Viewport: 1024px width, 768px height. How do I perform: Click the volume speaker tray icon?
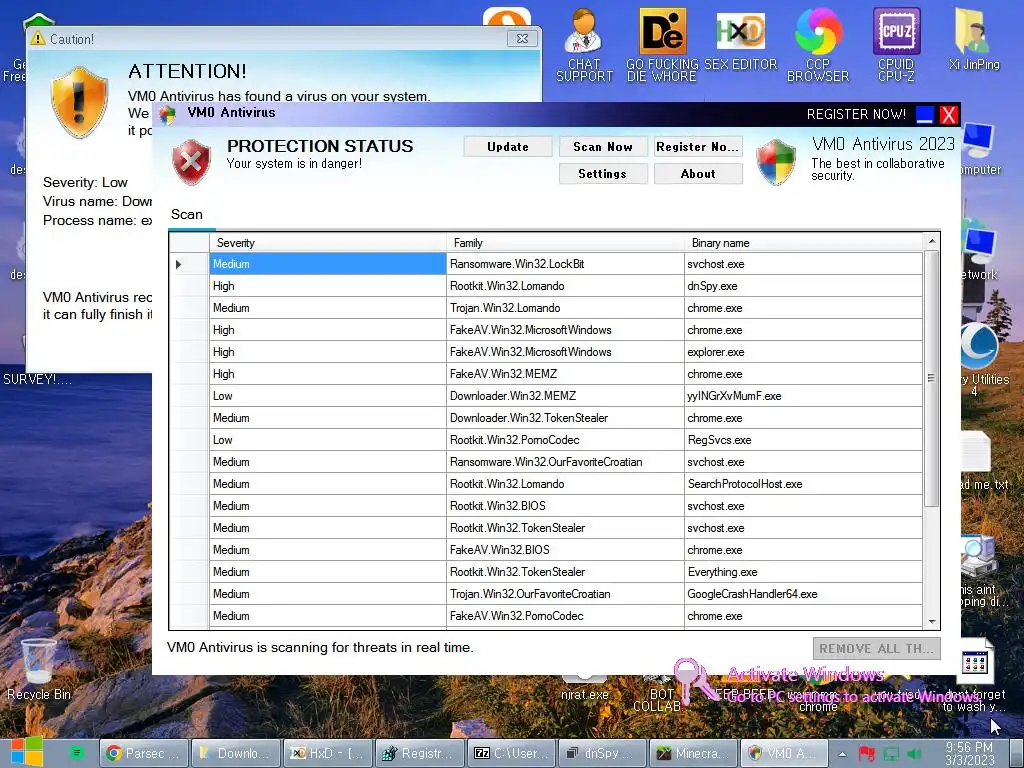914,754
